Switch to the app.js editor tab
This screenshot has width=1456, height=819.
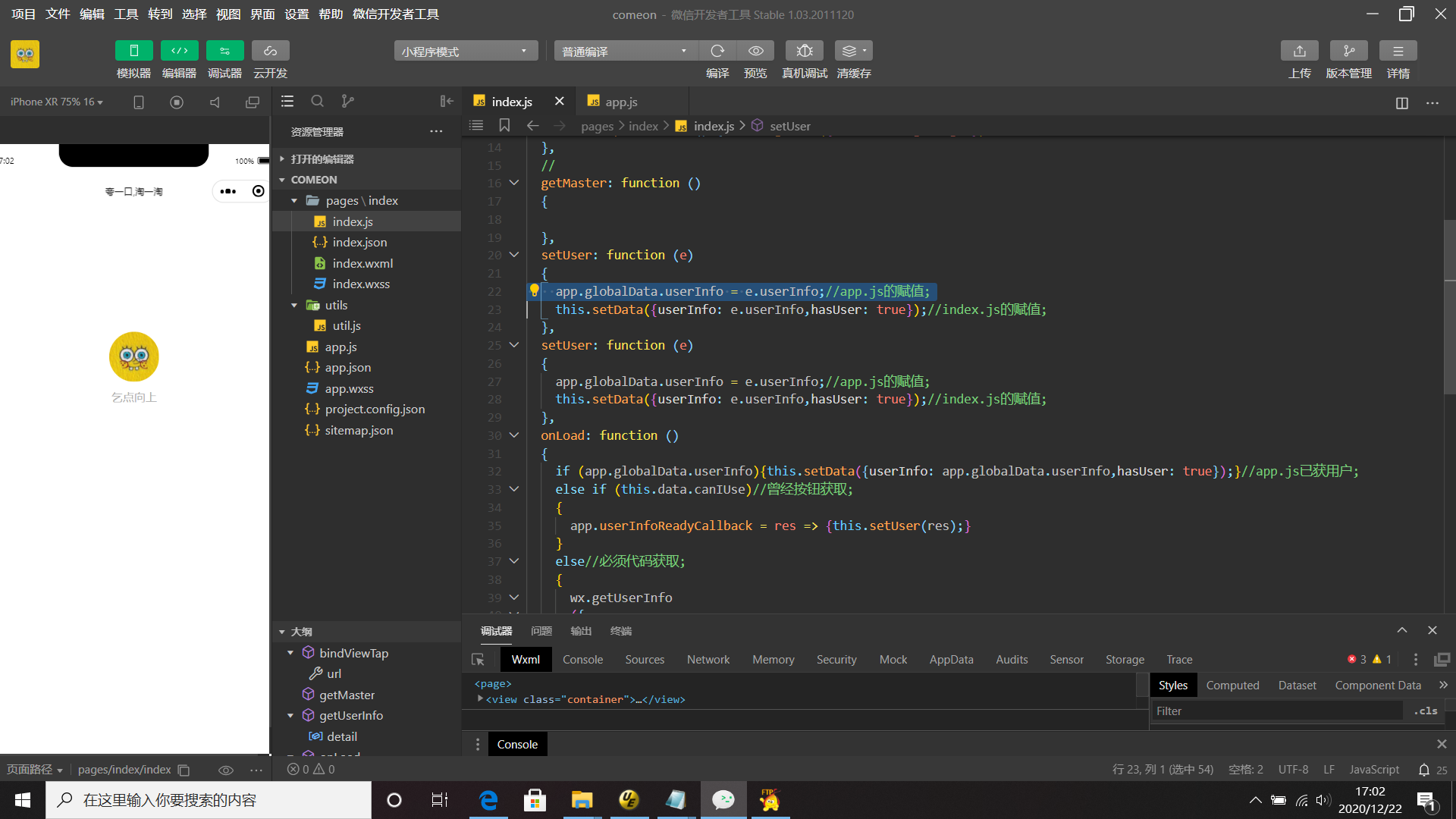click(x=620, y=102)
